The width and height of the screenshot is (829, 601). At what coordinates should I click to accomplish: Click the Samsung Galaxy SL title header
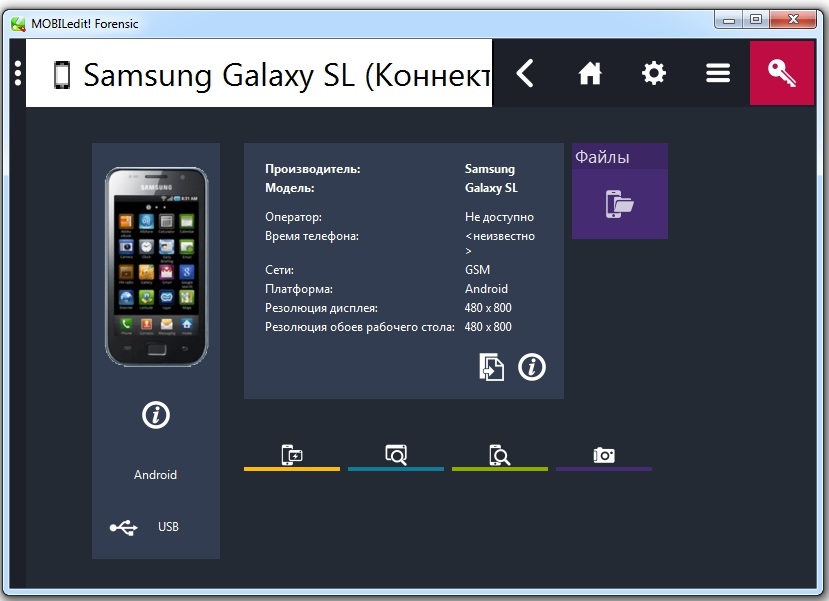[259, 73]
